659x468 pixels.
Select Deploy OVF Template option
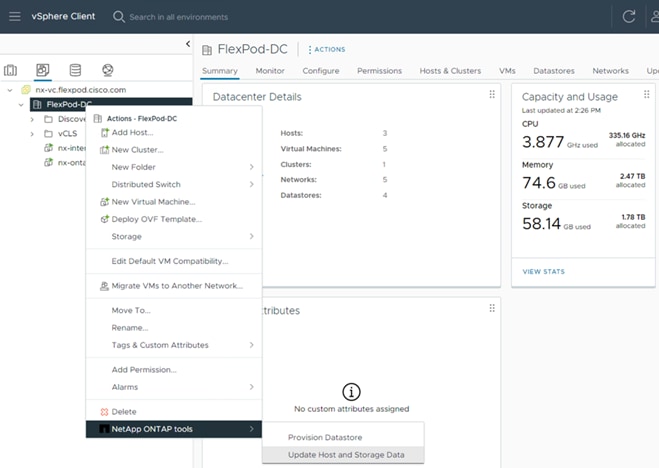156,219
